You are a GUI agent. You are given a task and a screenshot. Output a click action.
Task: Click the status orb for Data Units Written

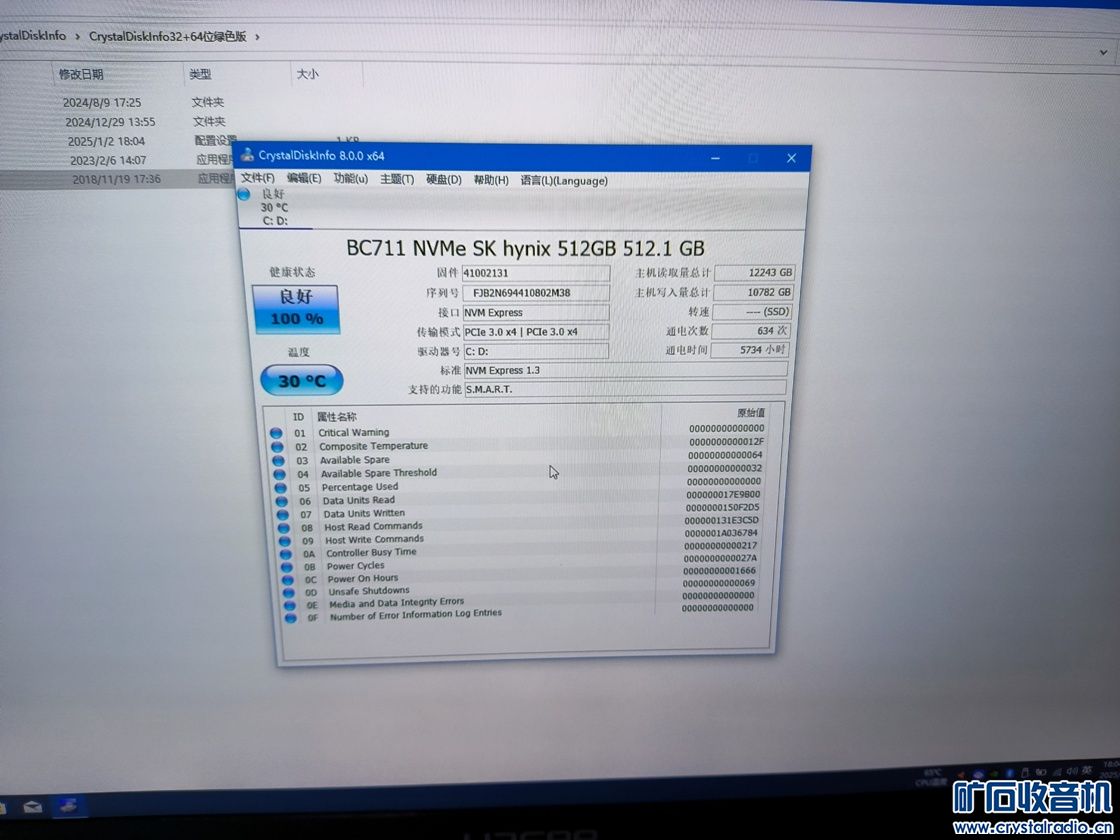(x=283, y=514)
